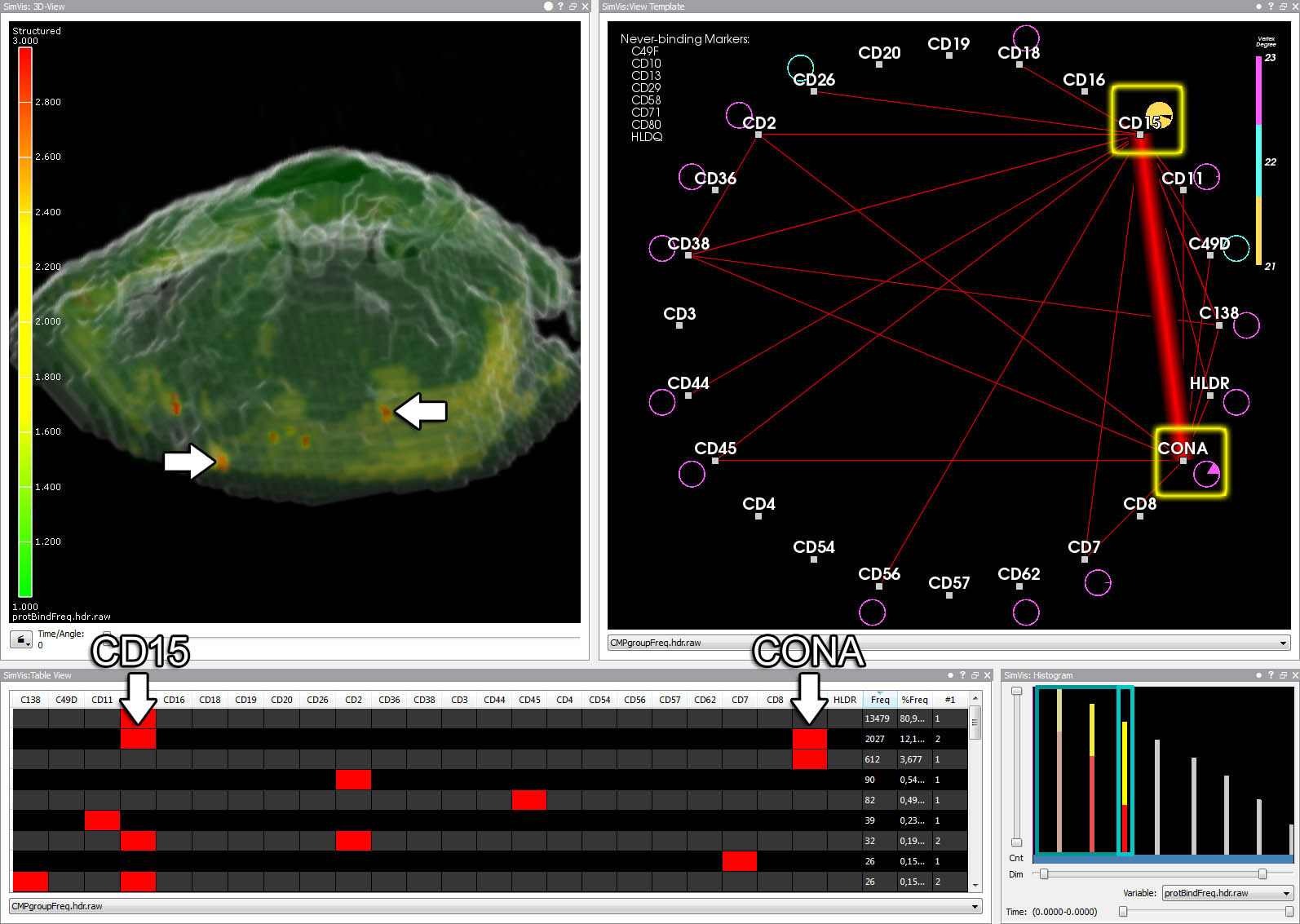This screenshot has height=924, width=1300.
Task: Click the round dot icon in 3D-View titlebar
Action: pyautogui.click(x=548, y=7)
